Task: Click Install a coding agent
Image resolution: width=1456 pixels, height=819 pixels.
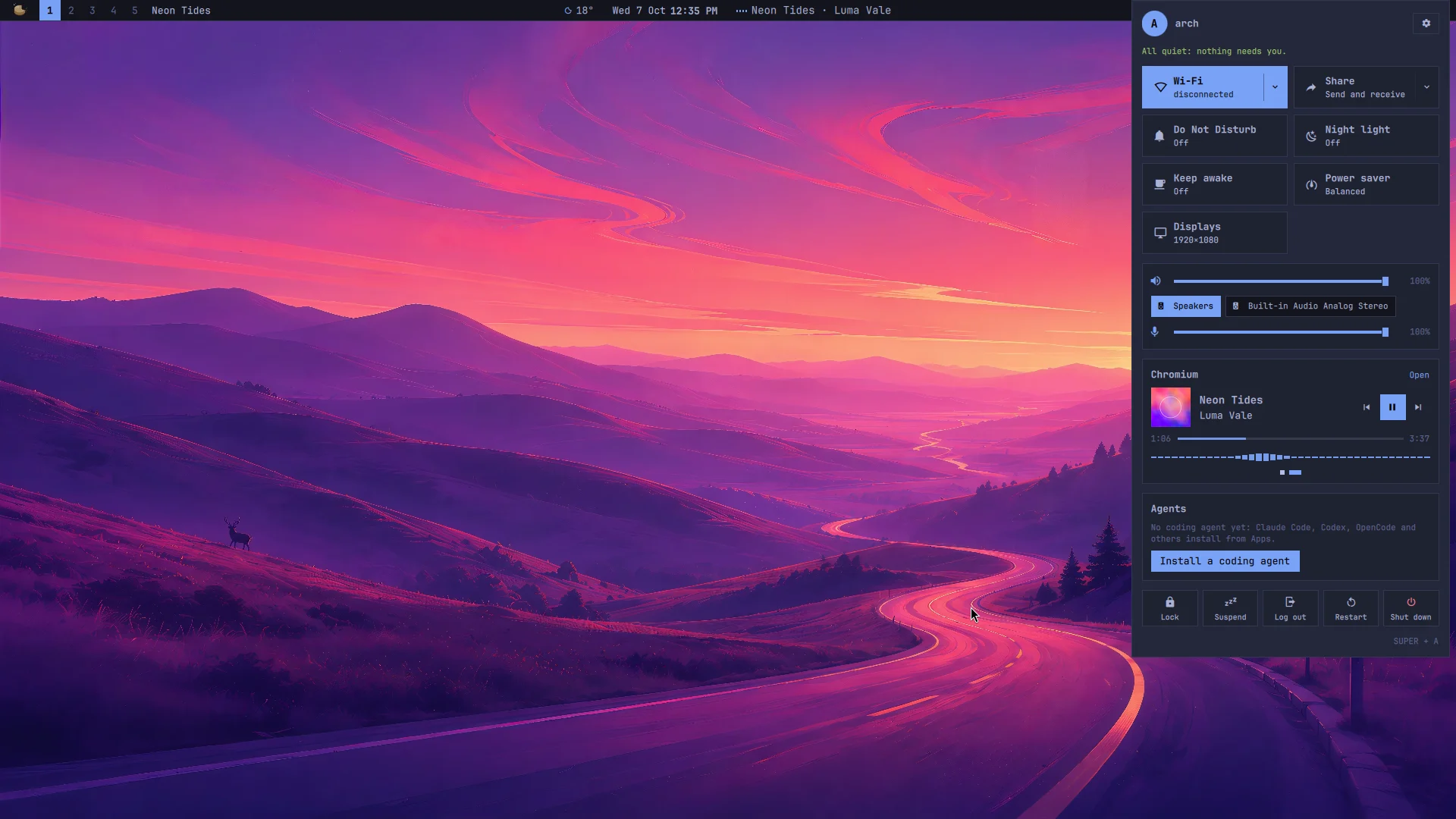Action: (x=1225, y=561)
